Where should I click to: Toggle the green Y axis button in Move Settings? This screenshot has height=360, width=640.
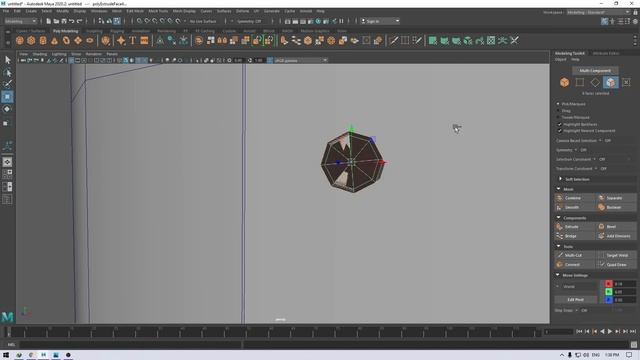(609, 291)
